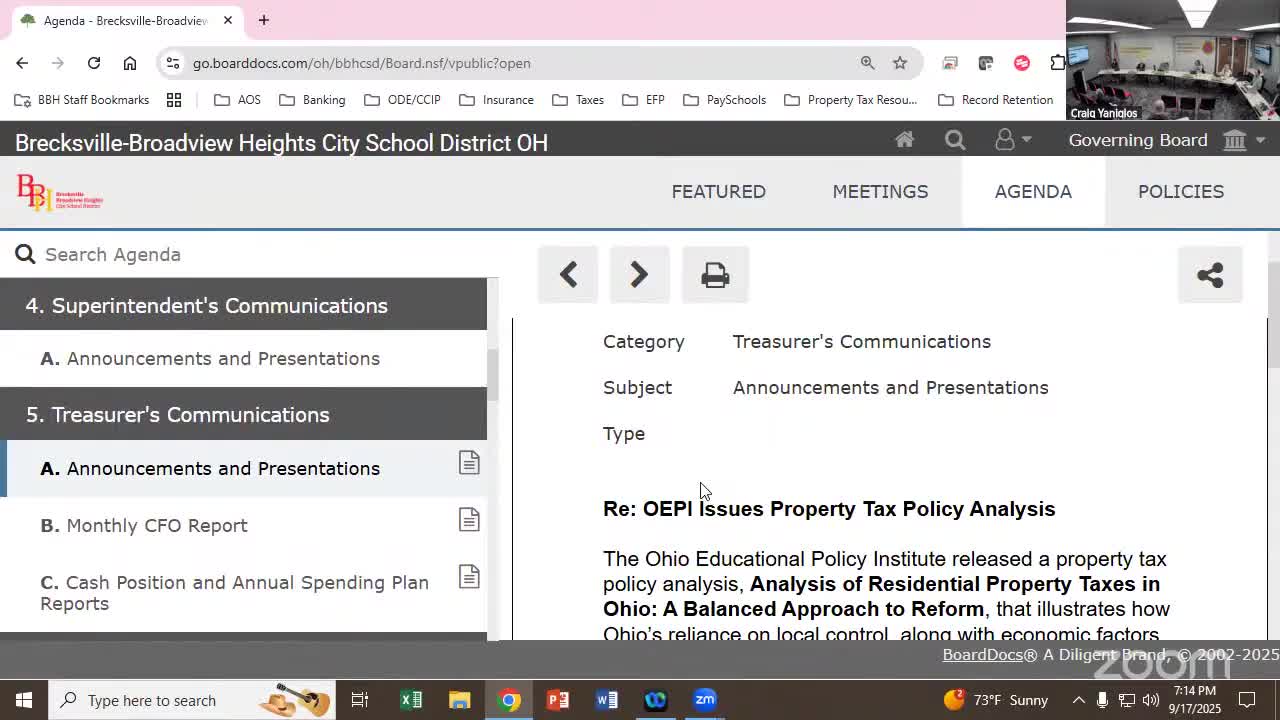
Task: Open the Record Retention bookmark folder
Action: pyautogui.click(x=996, y=100)
